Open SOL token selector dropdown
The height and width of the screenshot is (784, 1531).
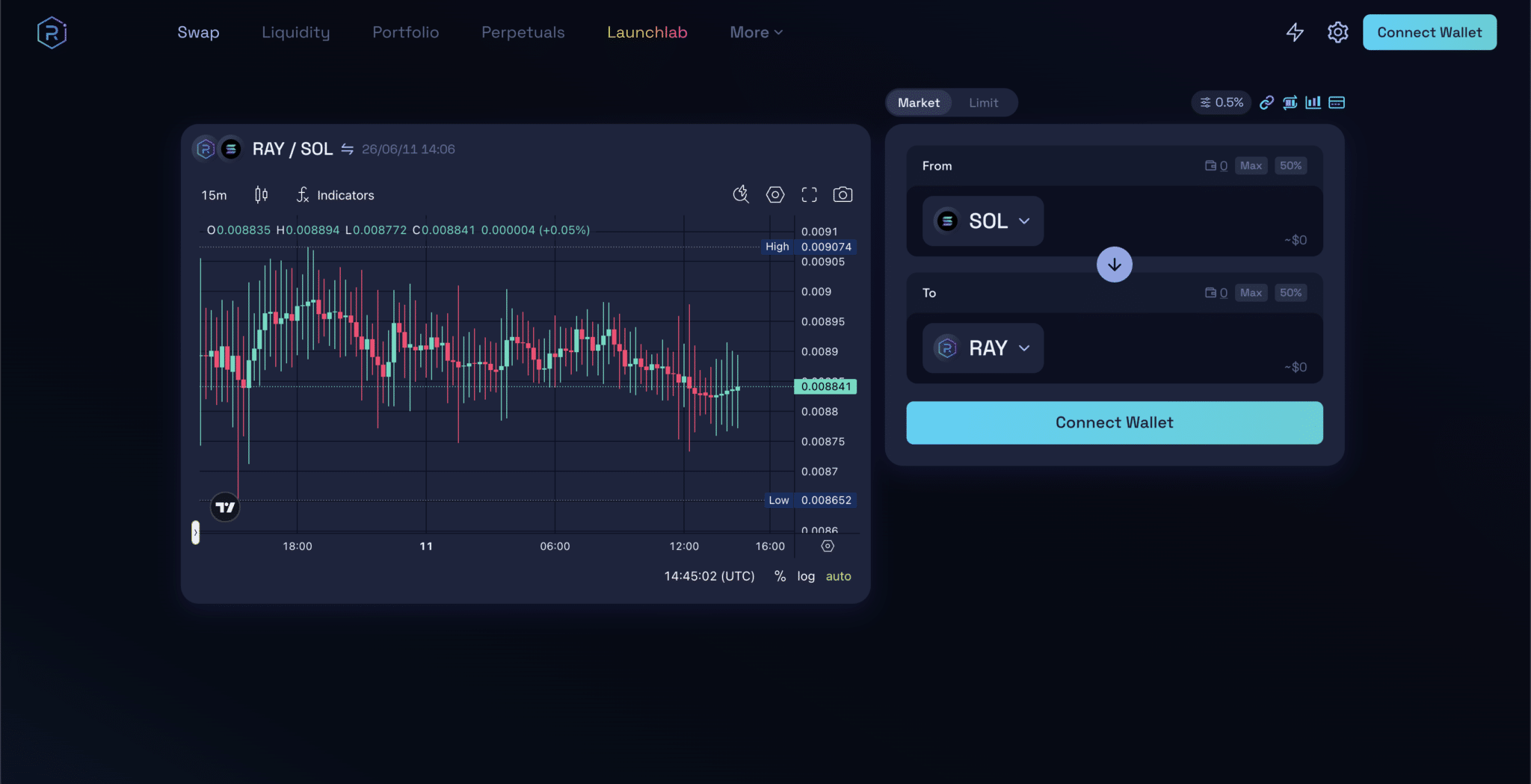point(982,220)
